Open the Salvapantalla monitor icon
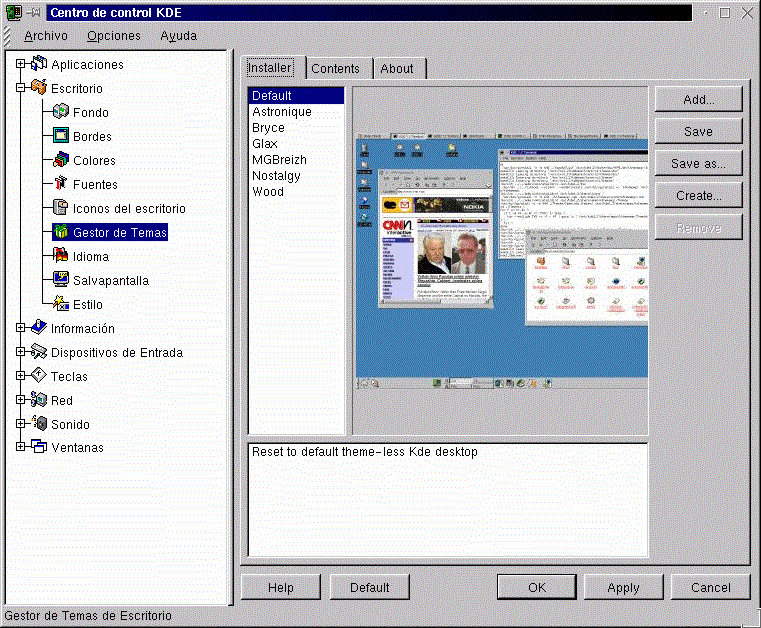The image size is (761, 628). coord(60,281)
